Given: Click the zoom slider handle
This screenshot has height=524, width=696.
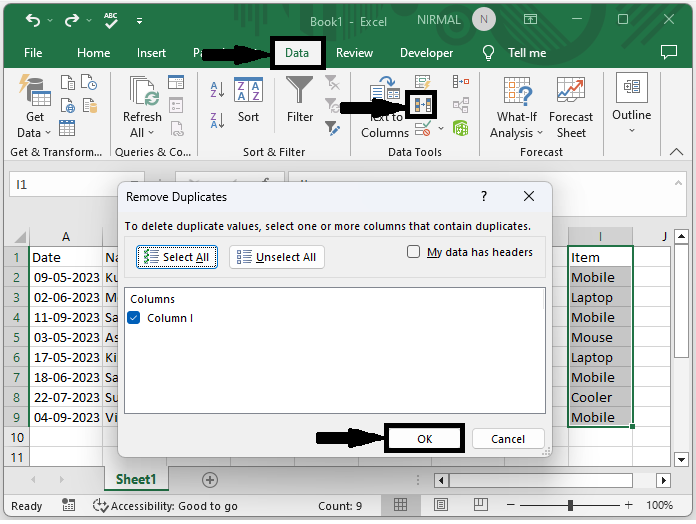Looking at the screenshot, I should 570,505.
